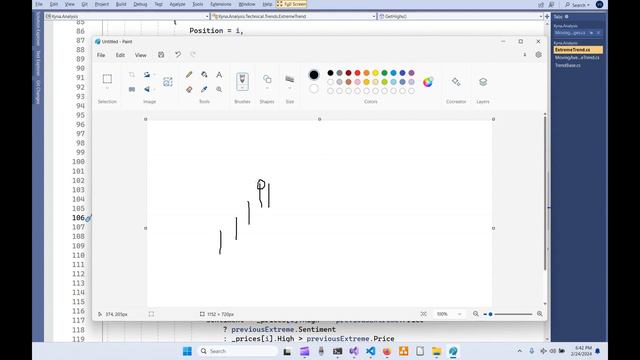640x360 pixels.
Task: Choose the Magnifier tool
Action: click(x=219, y=89)
